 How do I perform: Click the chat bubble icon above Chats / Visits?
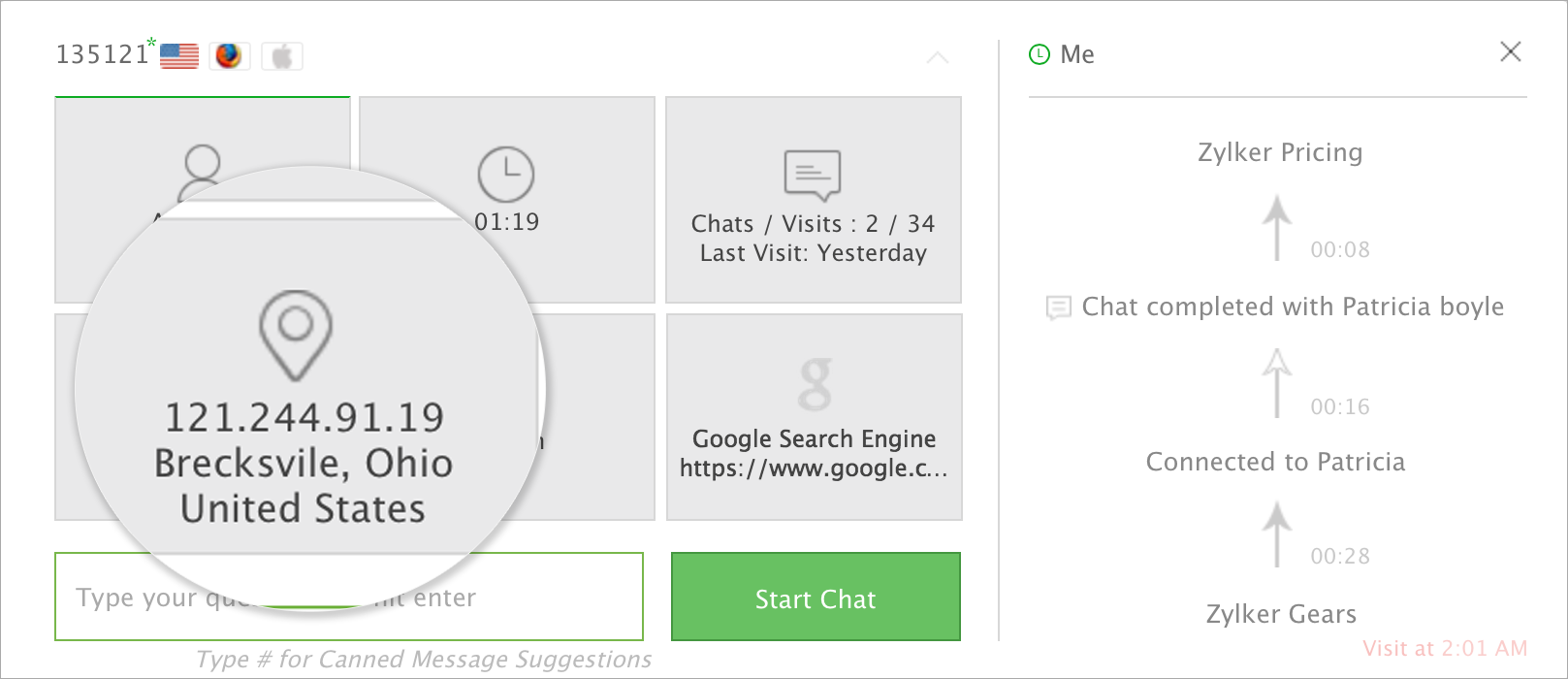click(813, 175)
